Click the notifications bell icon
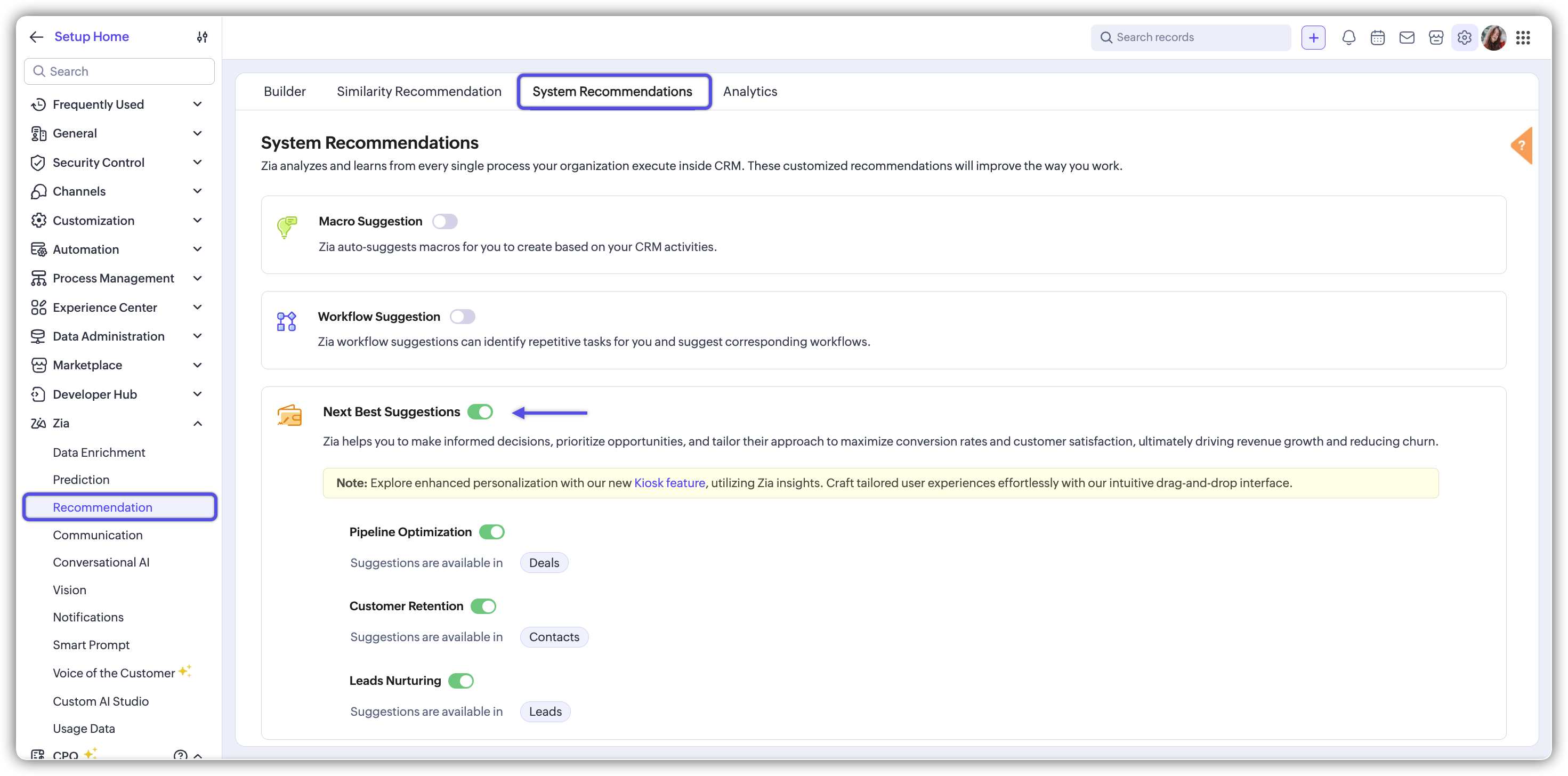 1348,38
